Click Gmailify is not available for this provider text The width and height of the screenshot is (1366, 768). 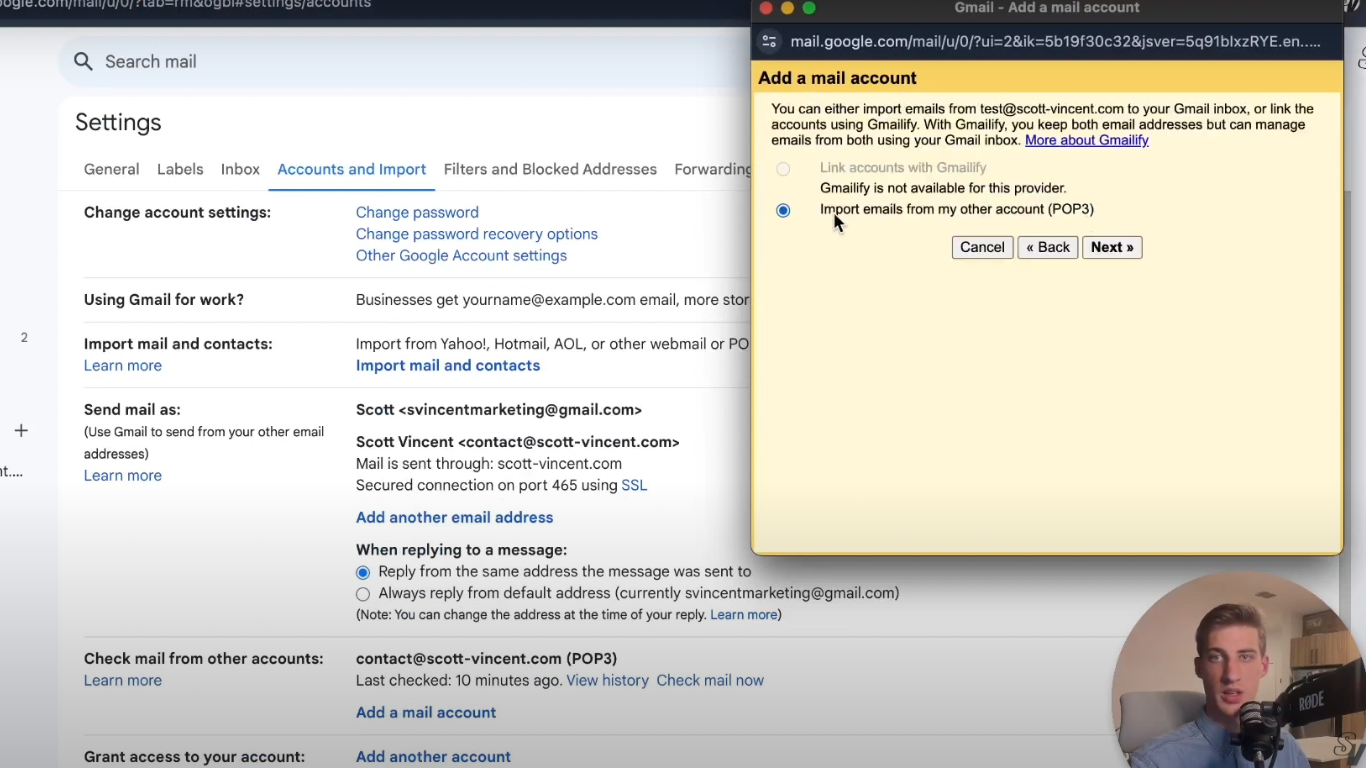[943, 188]
